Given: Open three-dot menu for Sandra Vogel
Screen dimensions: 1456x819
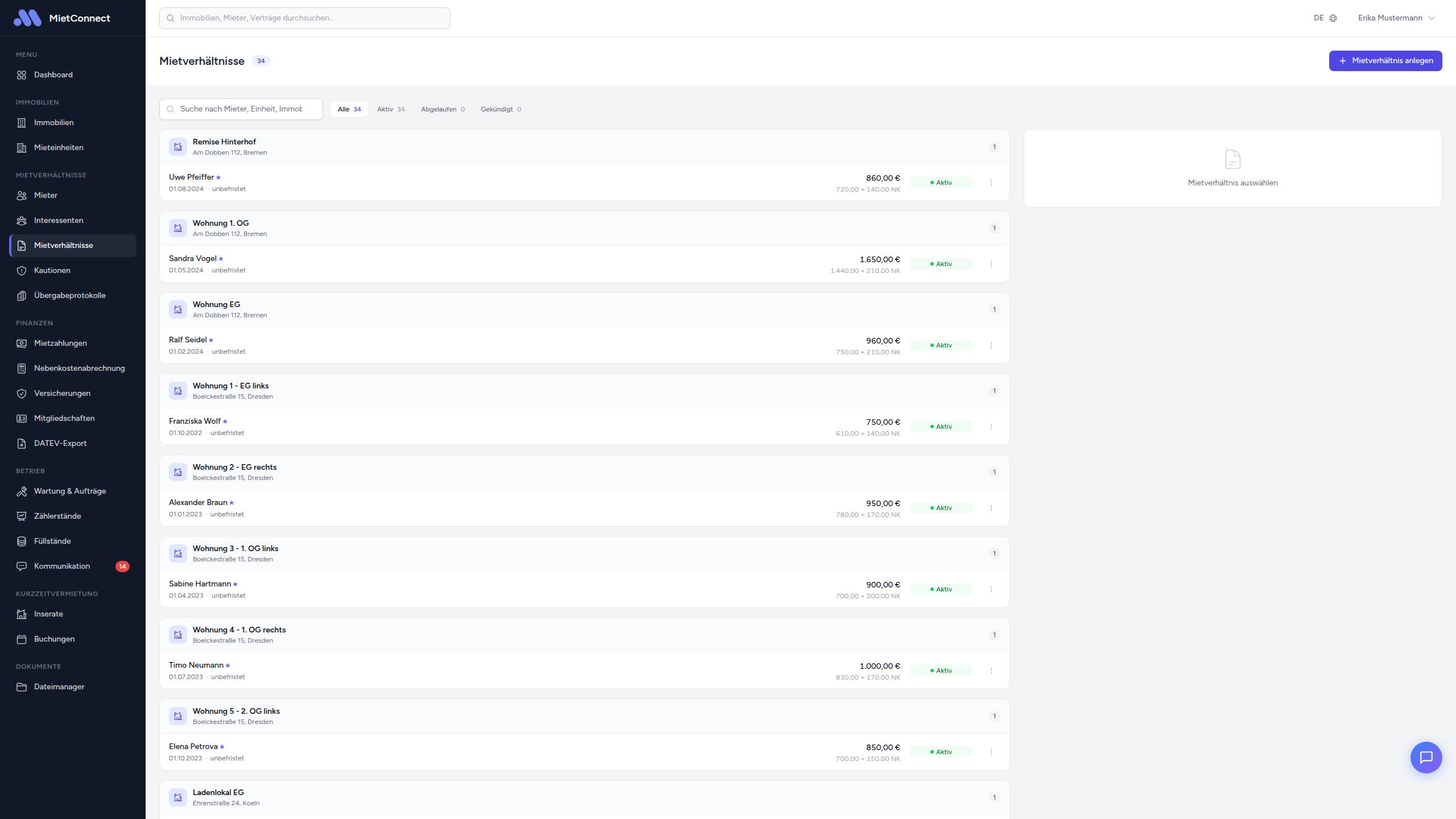Looking at the screenshot, I should (991, 264).
